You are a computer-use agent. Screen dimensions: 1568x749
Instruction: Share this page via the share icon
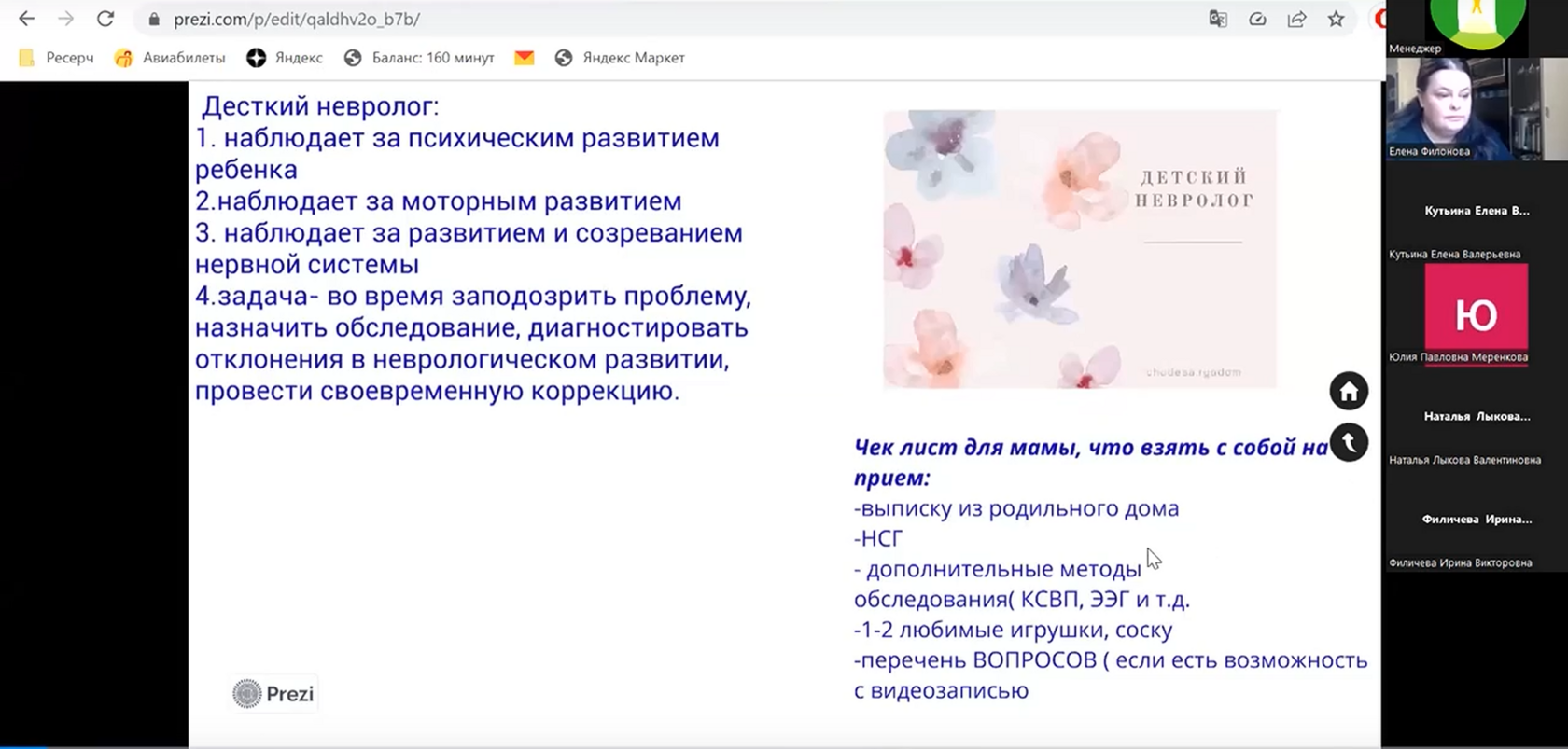(x=1296, y=19)
